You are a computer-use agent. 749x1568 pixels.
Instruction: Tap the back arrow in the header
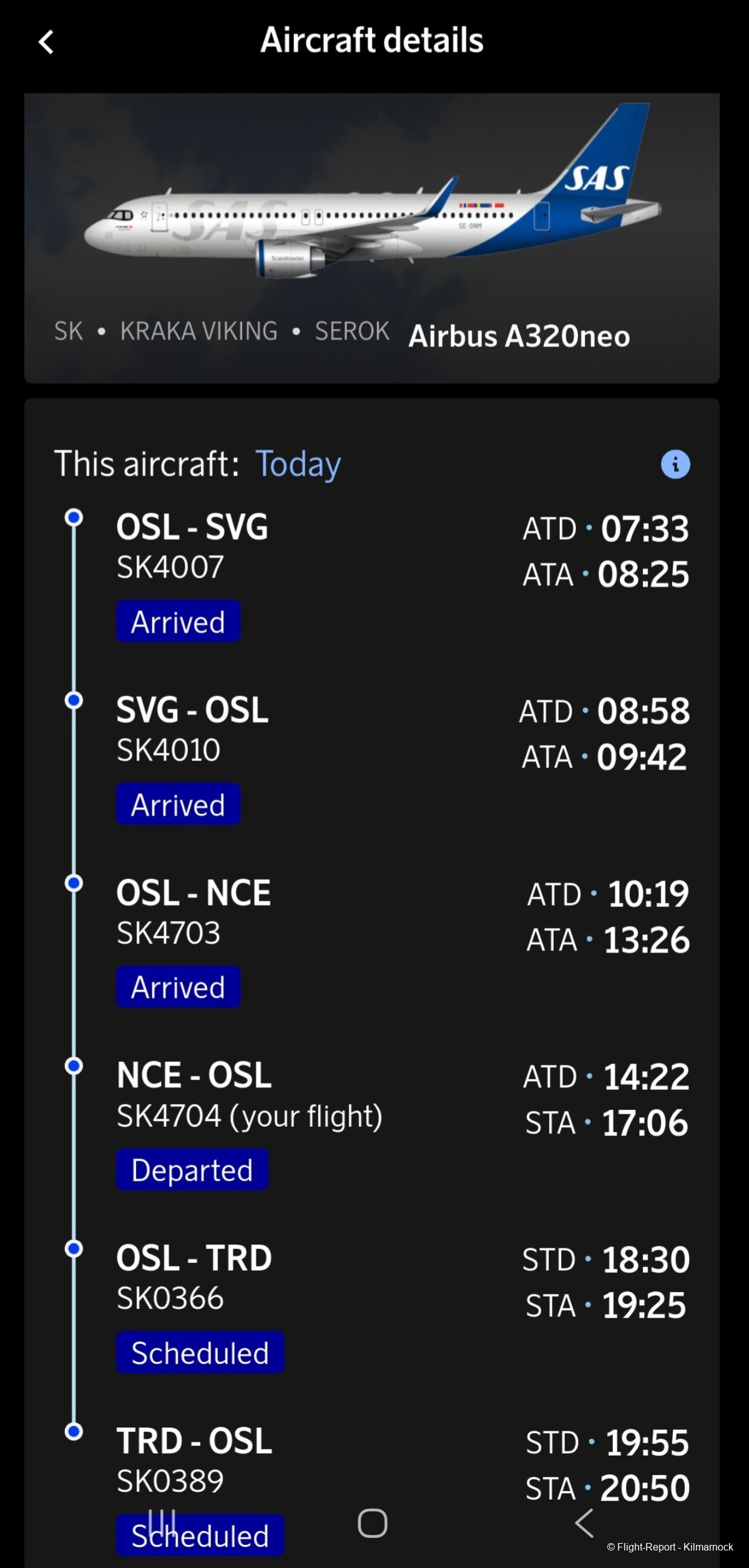(46, 42)
